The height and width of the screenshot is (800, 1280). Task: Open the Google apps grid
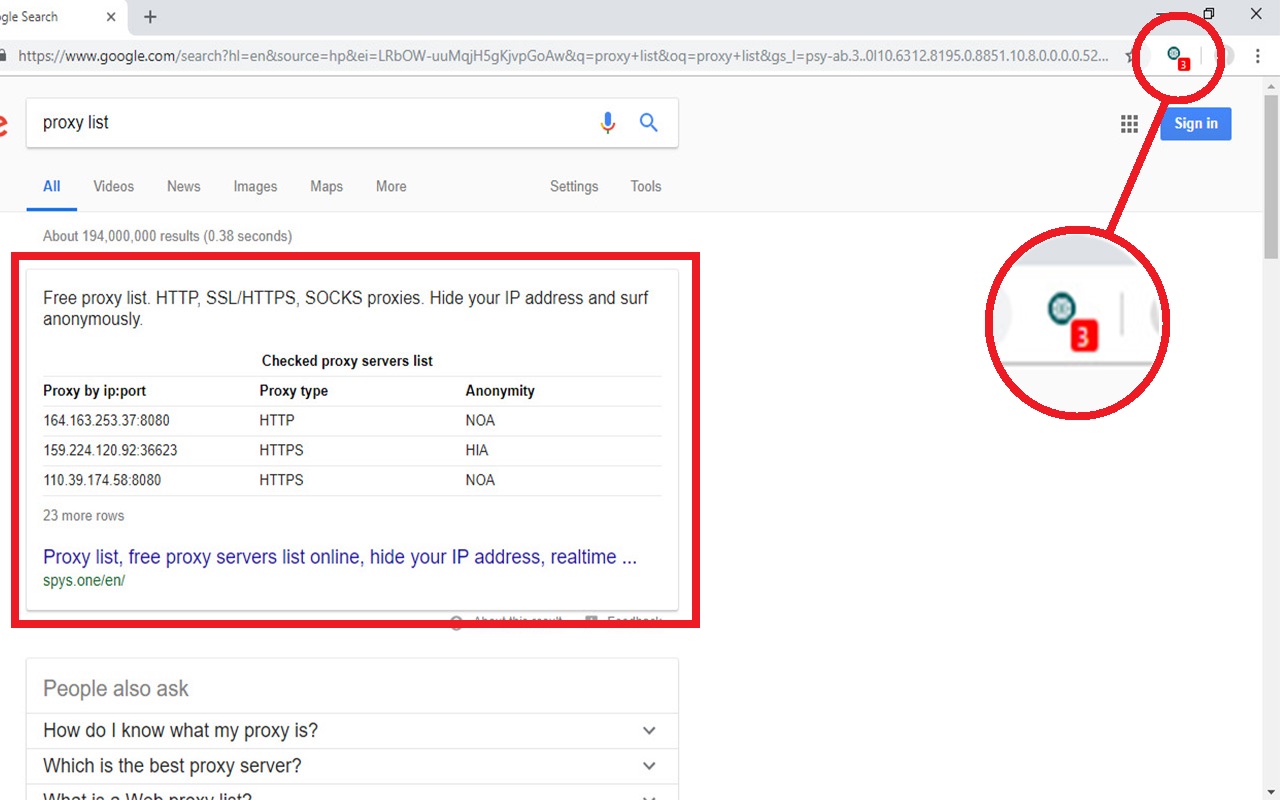pyautogui.click(x=1129, y=123)
